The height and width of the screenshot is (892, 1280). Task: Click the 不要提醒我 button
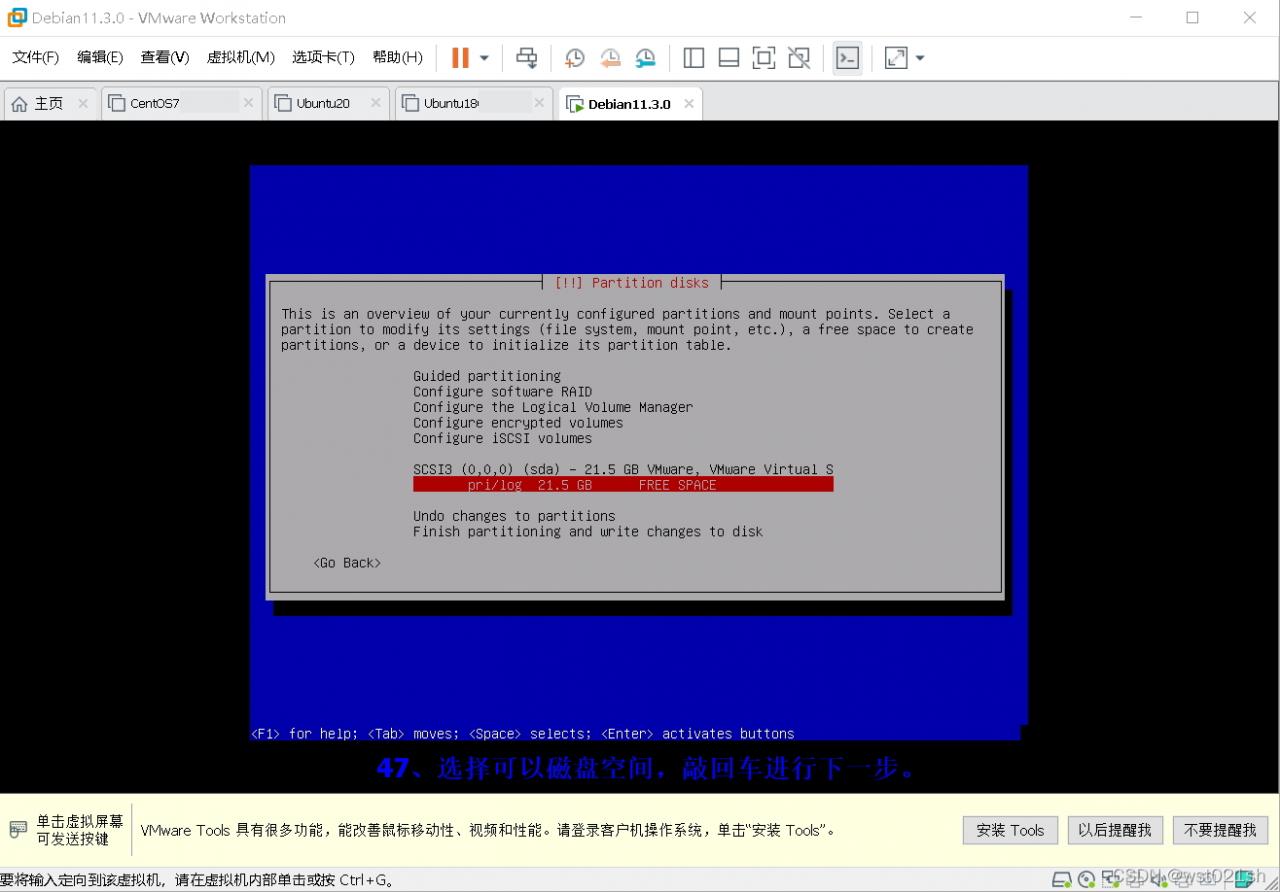click(1220, 830)
